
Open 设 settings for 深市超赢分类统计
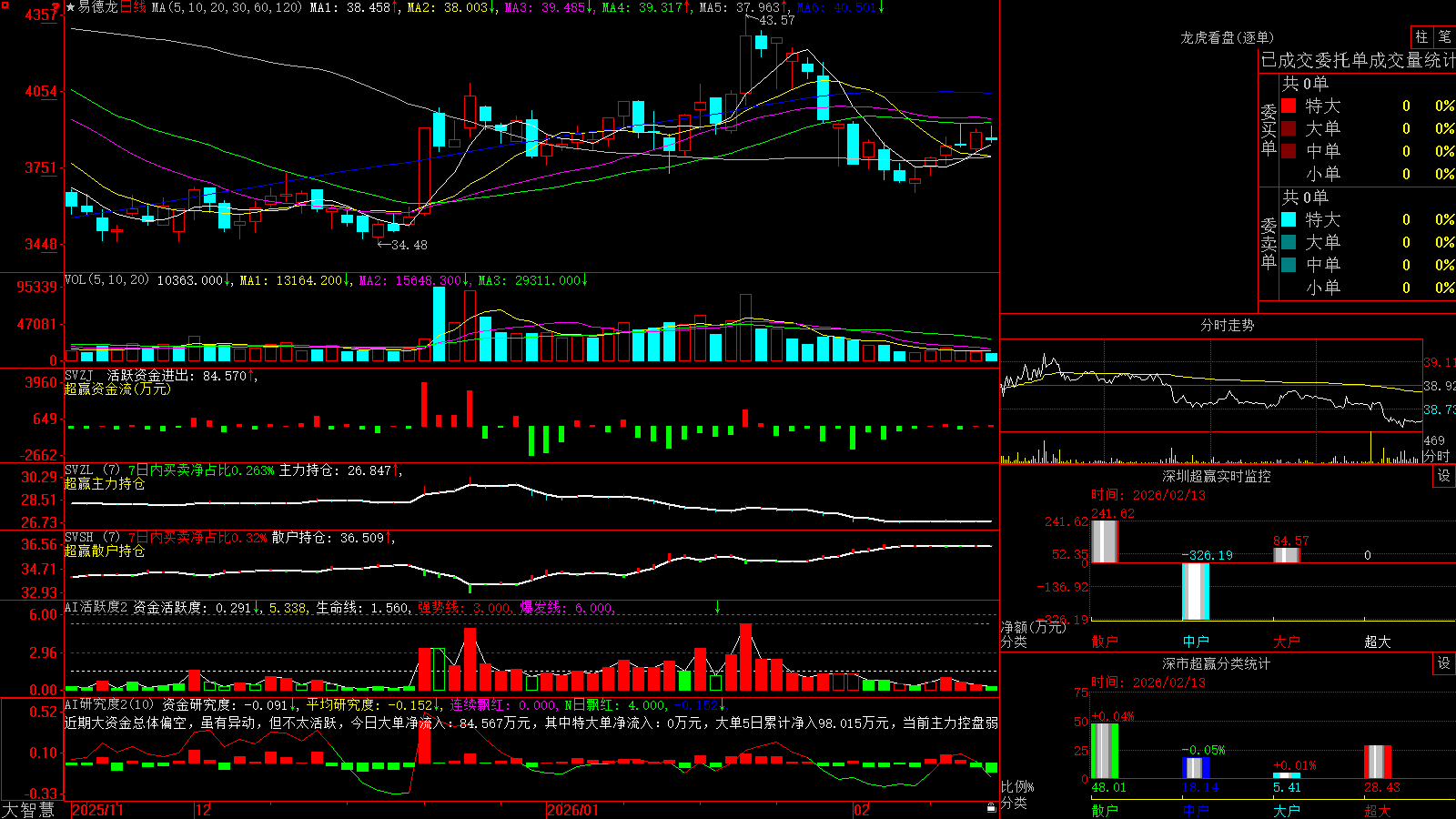1444,663
